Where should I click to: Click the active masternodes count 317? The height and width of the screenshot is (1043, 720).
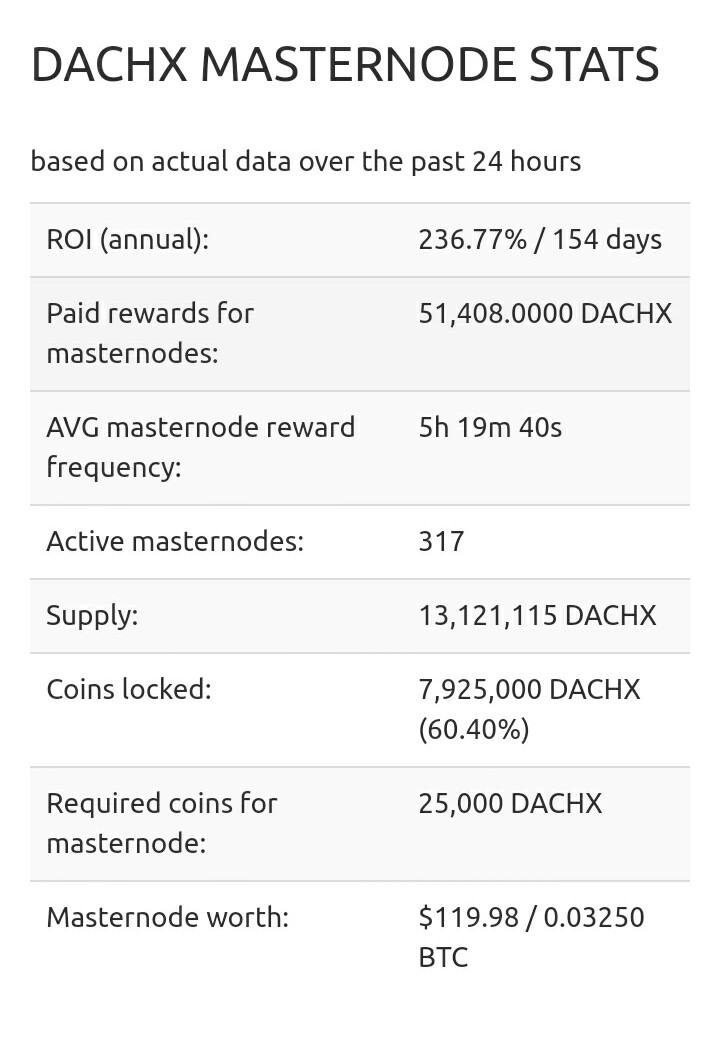[x=441, y=542]
